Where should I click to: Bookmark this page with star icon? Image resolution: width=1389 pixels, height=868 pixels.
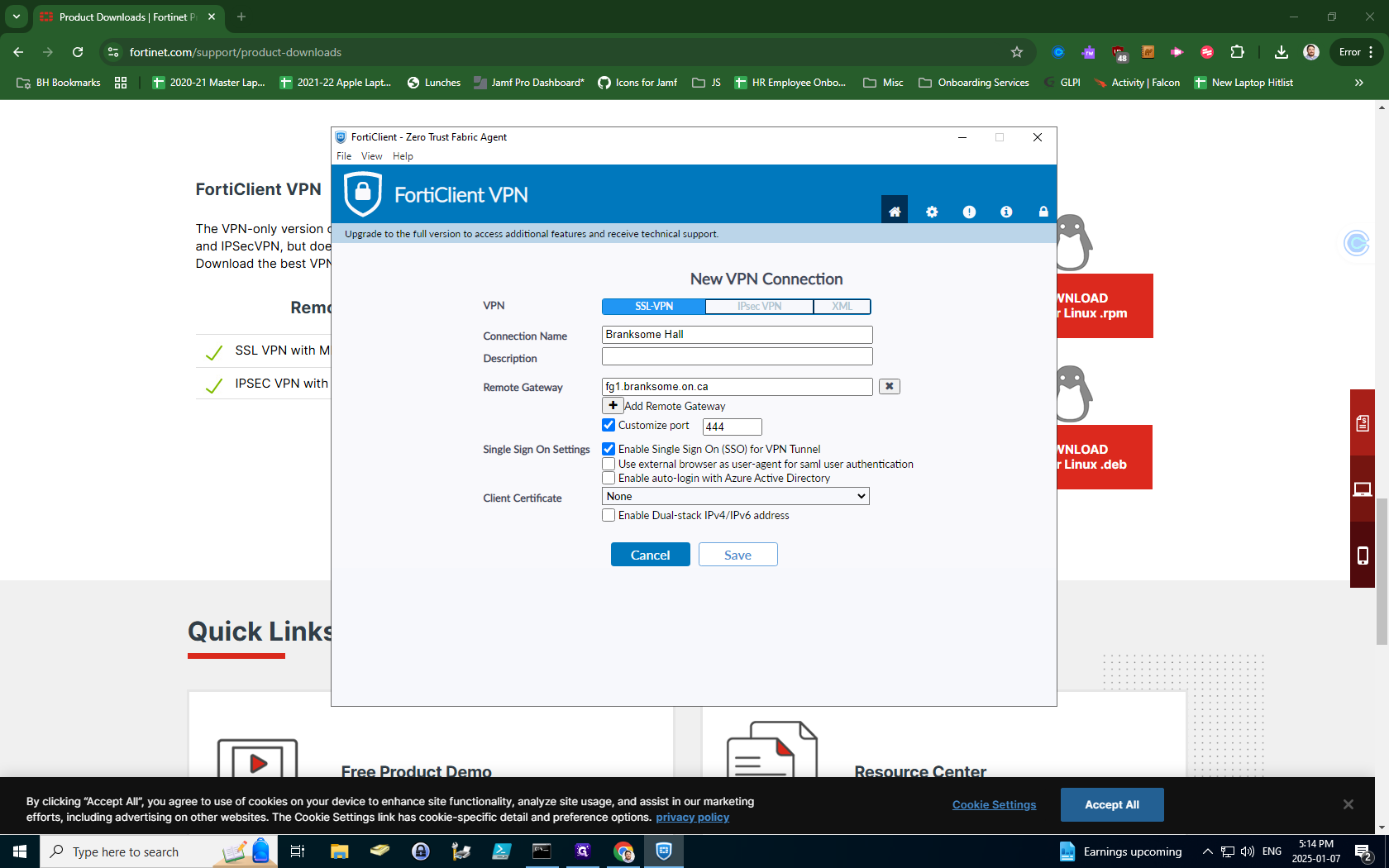tap(1017, 52)
